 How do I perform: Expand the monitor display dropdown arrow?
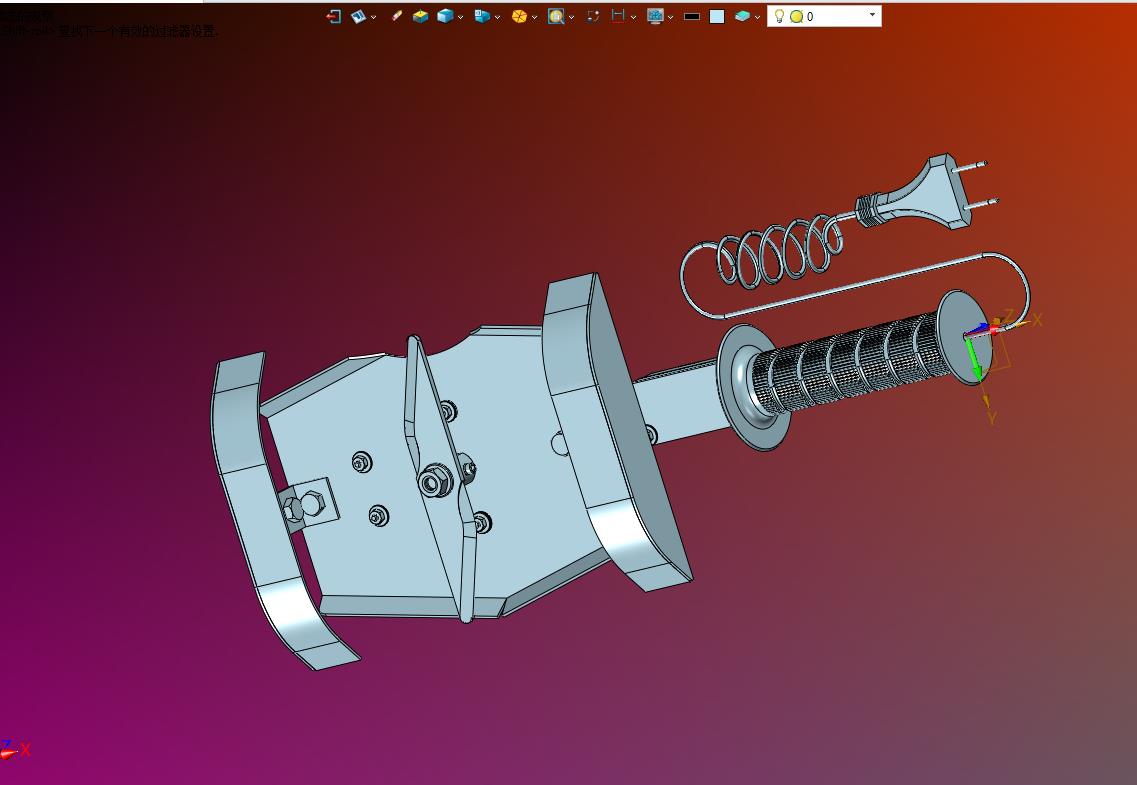click(x=670, y=17)
